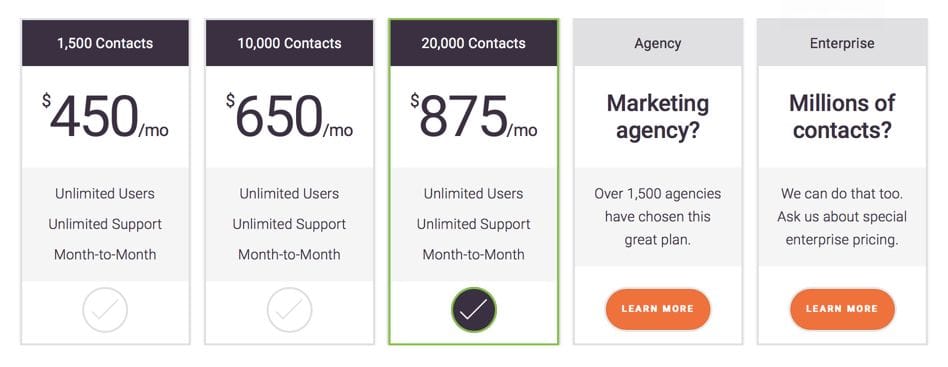The width and height of the screenshot is (948, 367).
Task: Select the Agency plan header
Action: click(x=658, y=43)
